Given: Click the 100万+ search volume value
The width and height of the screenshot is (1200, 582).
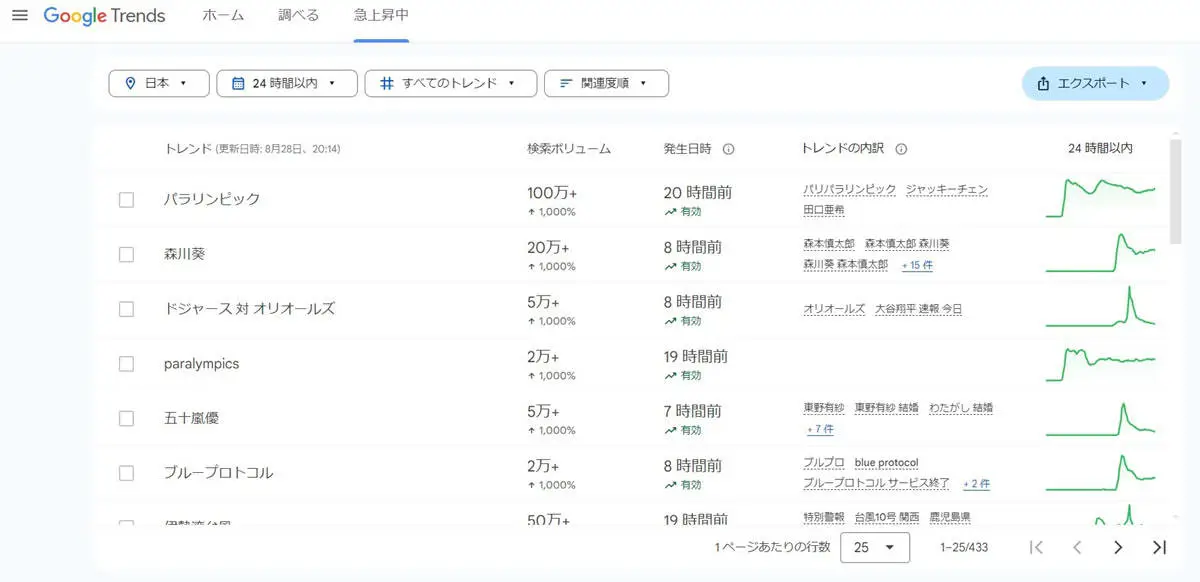Looking at the screenshot, I should (552, 193).
